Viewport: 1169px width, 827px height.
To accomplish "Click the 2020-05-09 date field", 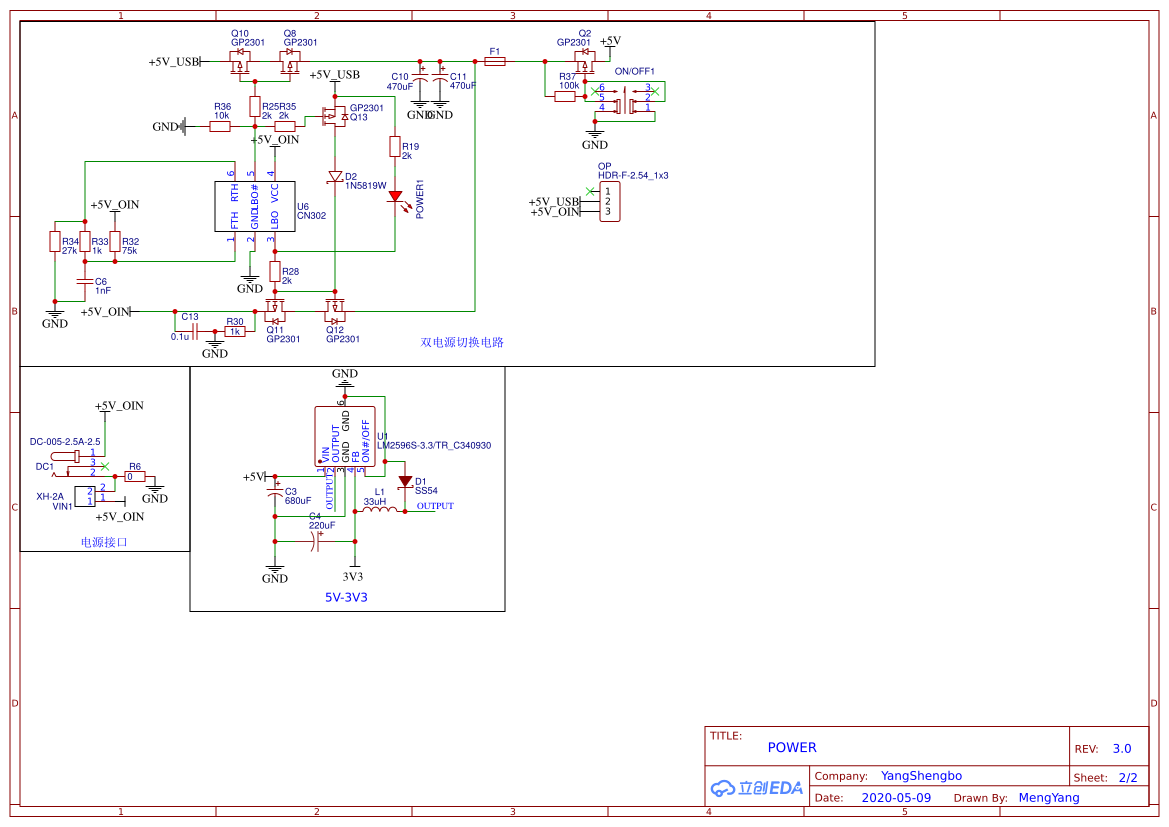I will [896, 797].
